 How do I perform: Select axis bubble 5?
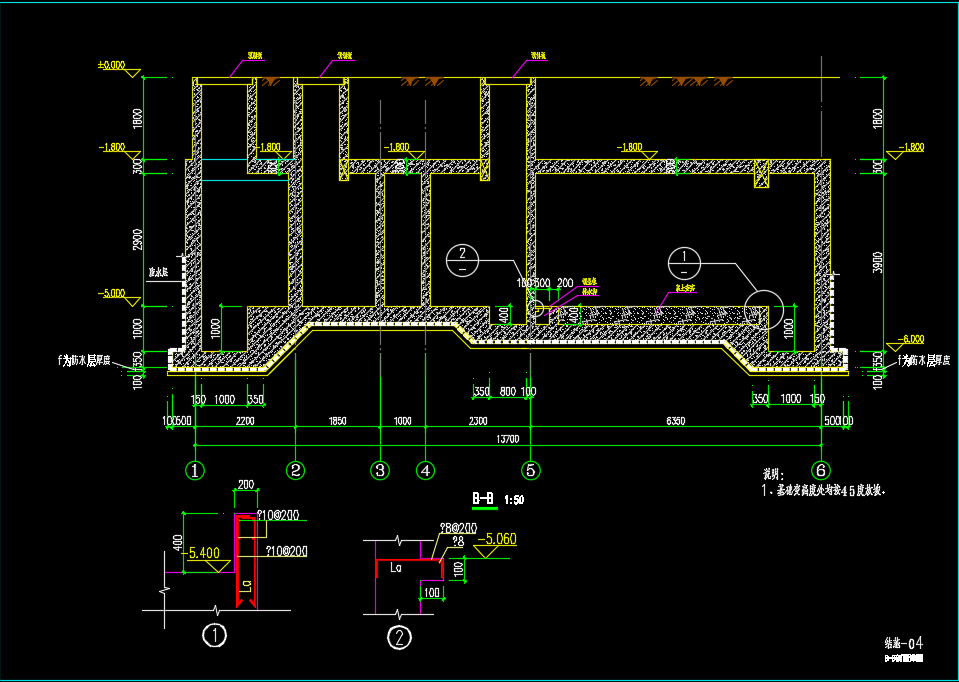pyautogui.click(x=530, y=470)
